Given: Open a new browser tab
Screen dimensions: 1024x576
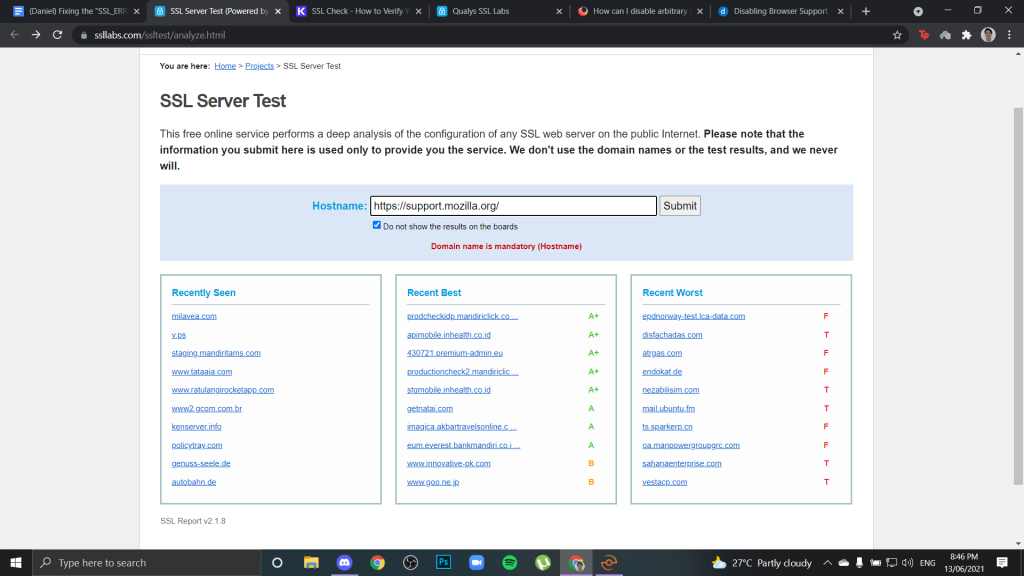Looking at the screenshot, I should 866,11.
